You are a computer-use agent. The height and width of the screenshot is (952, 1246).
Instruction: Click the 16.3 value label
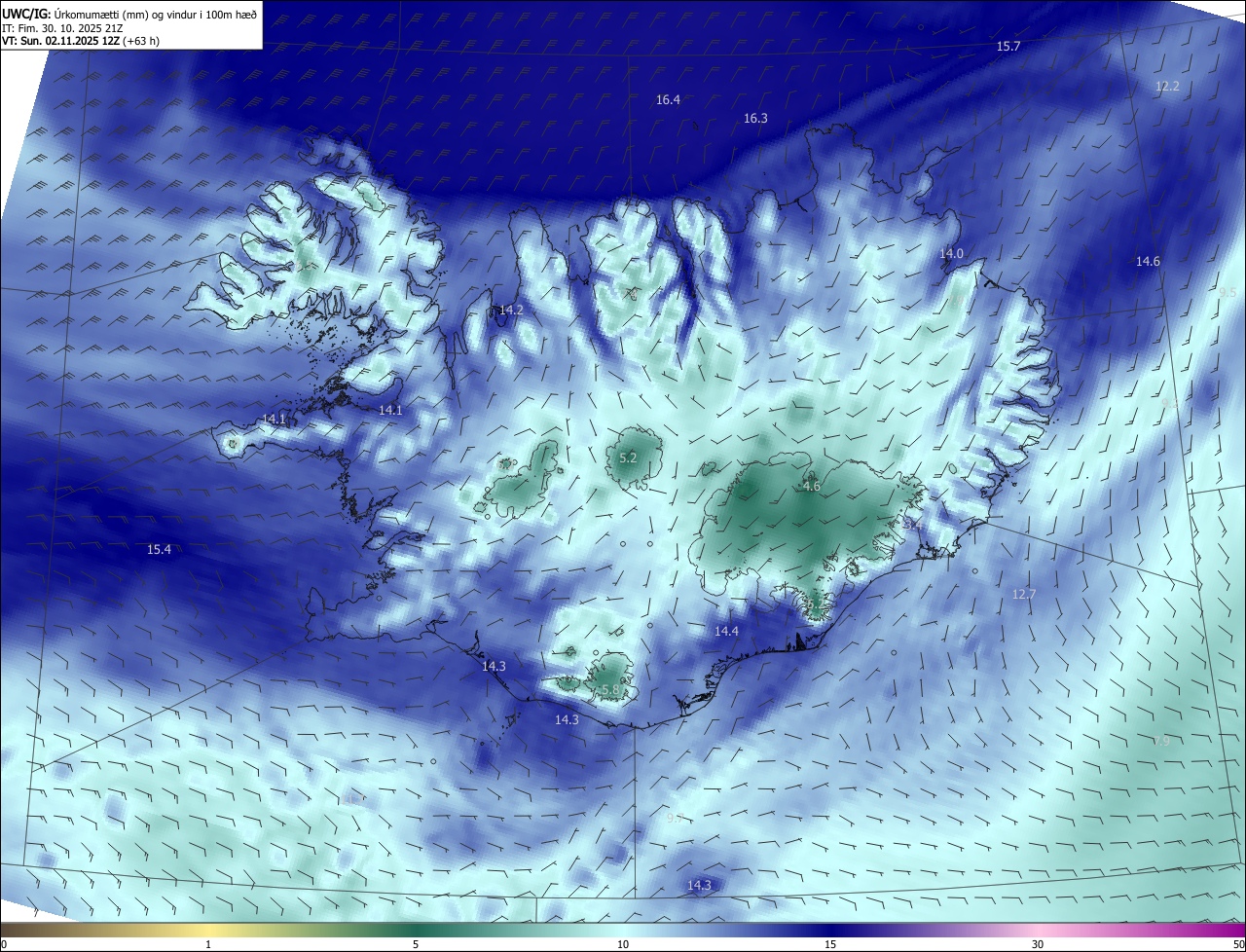pyautogui.click(x=755, y=118)
